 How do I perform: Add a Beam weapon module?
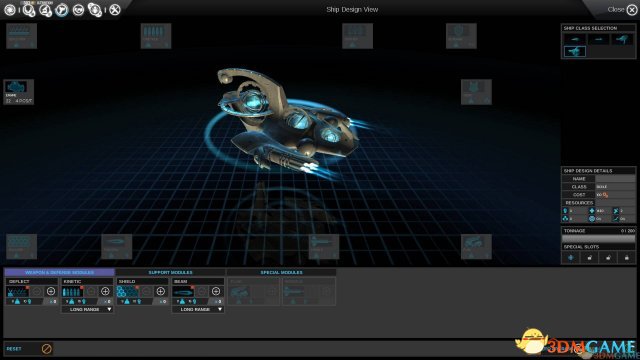216,291
